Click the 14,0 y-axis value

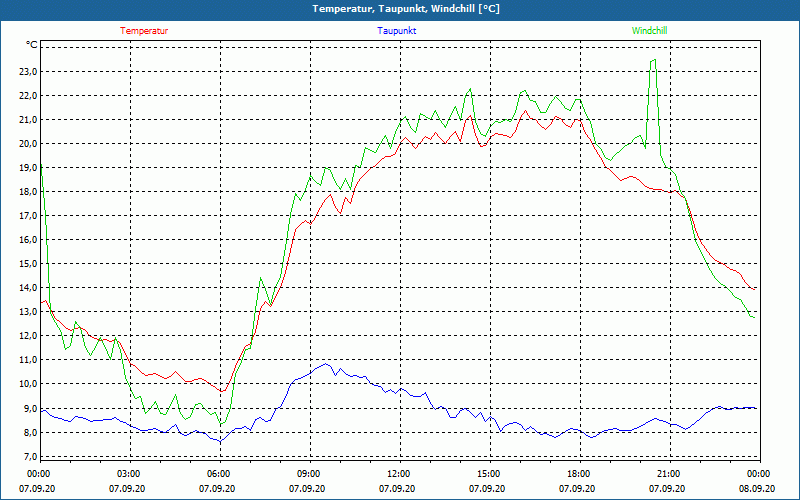click(28, 288)
